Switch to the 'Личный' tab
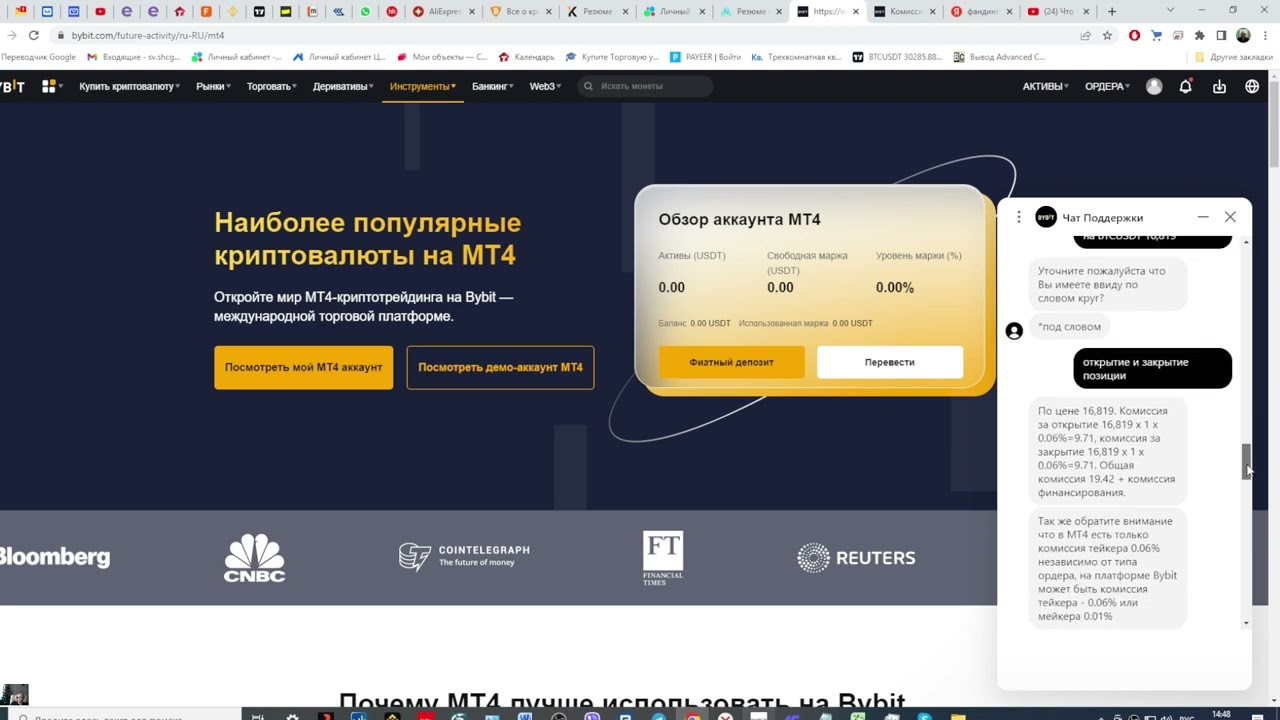 tap(673, 11)
